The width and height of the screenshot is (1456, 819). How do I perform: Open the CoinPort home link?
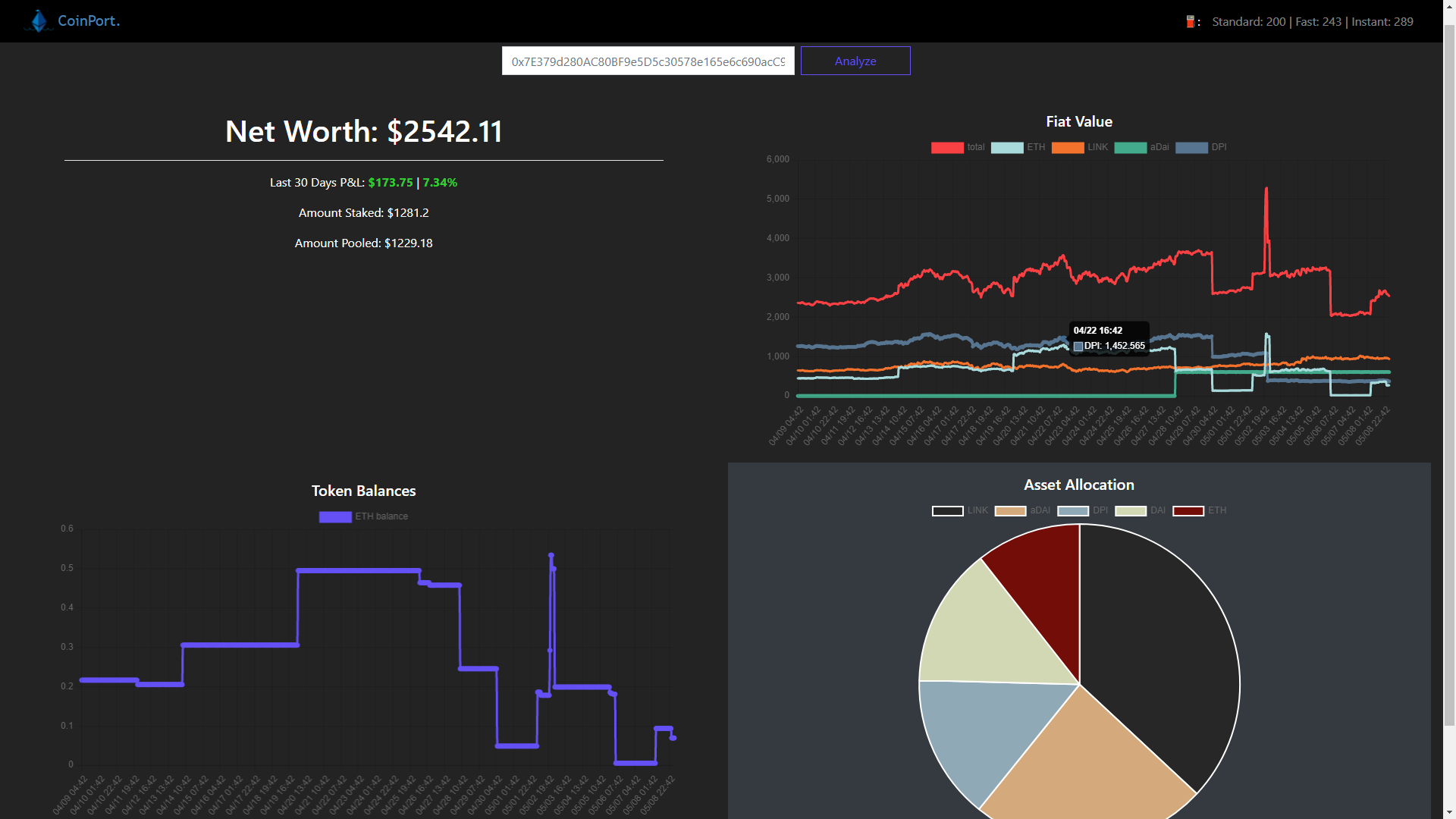tap(89, 20)
